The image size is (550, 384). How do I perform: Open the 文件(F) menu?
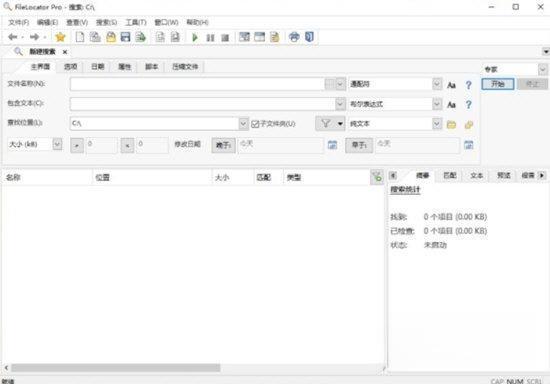point(19,22)
